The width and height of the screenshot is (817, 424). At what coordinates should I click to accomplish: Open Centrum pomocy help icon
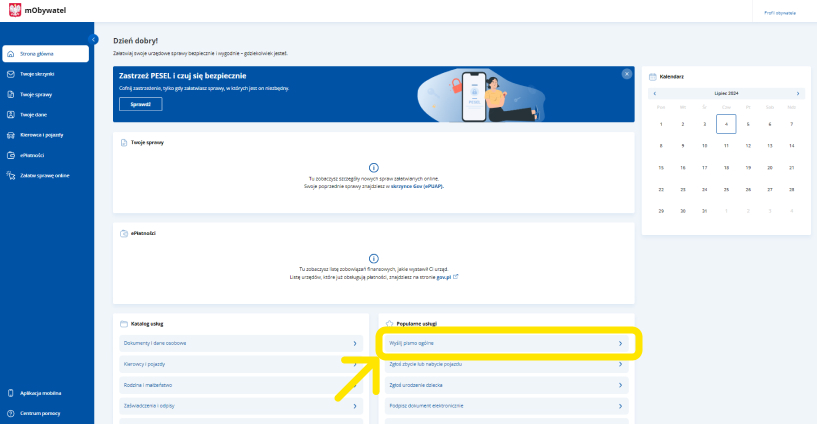click(x=10, y=412)
